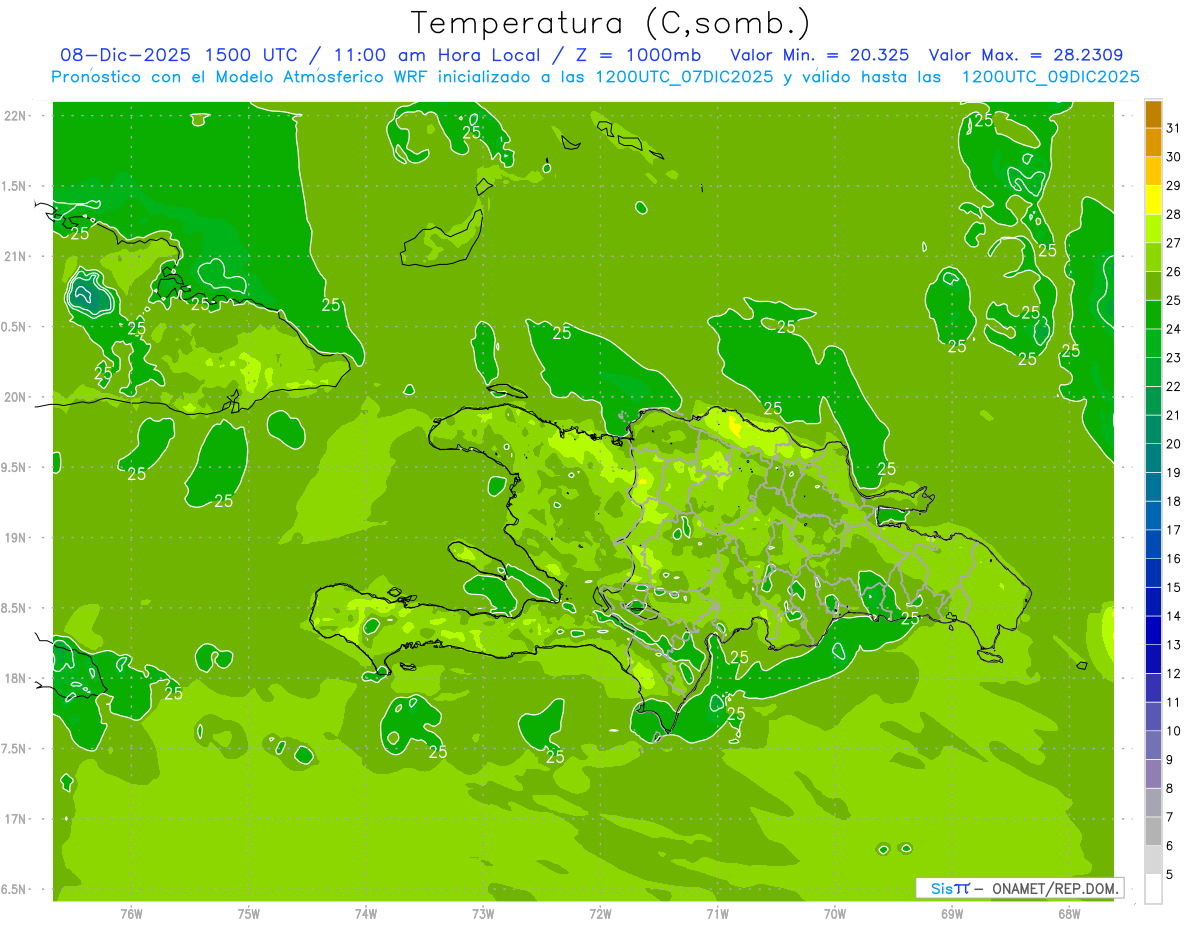Click the 'SisTT' logo text
Image resolution: width=1200 pixels, height=927 pixels.
point(950,888)
